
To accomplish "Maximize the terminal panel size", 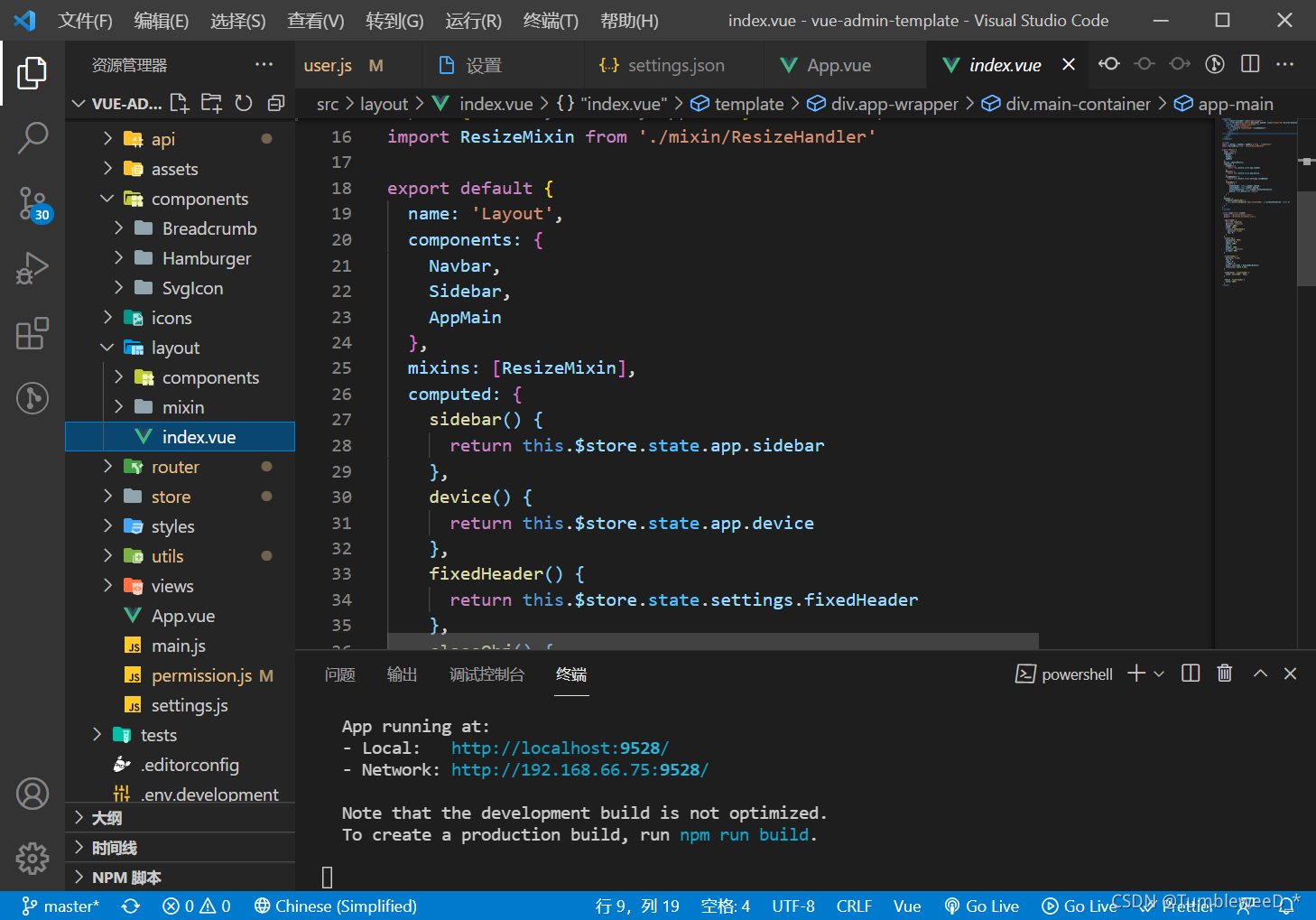I will 1260,674.
